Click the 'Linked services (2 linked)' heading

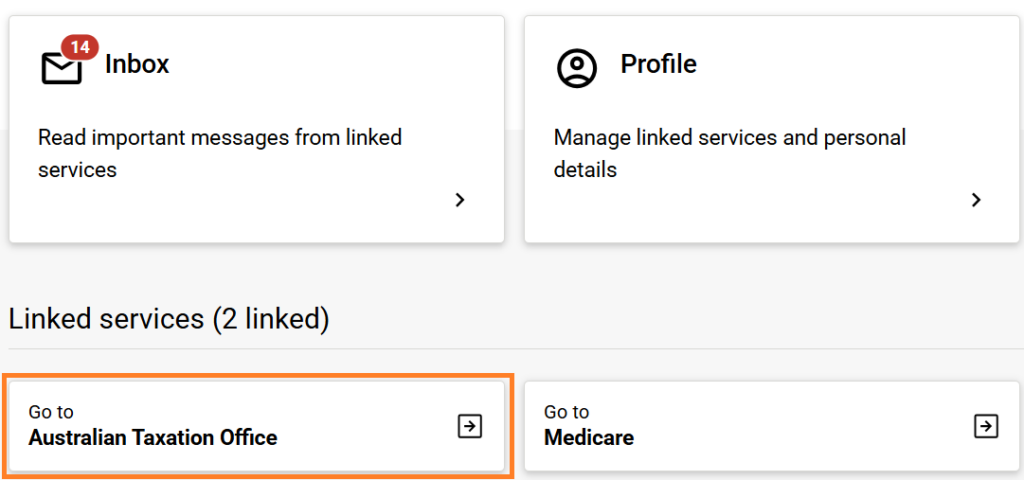169,319
